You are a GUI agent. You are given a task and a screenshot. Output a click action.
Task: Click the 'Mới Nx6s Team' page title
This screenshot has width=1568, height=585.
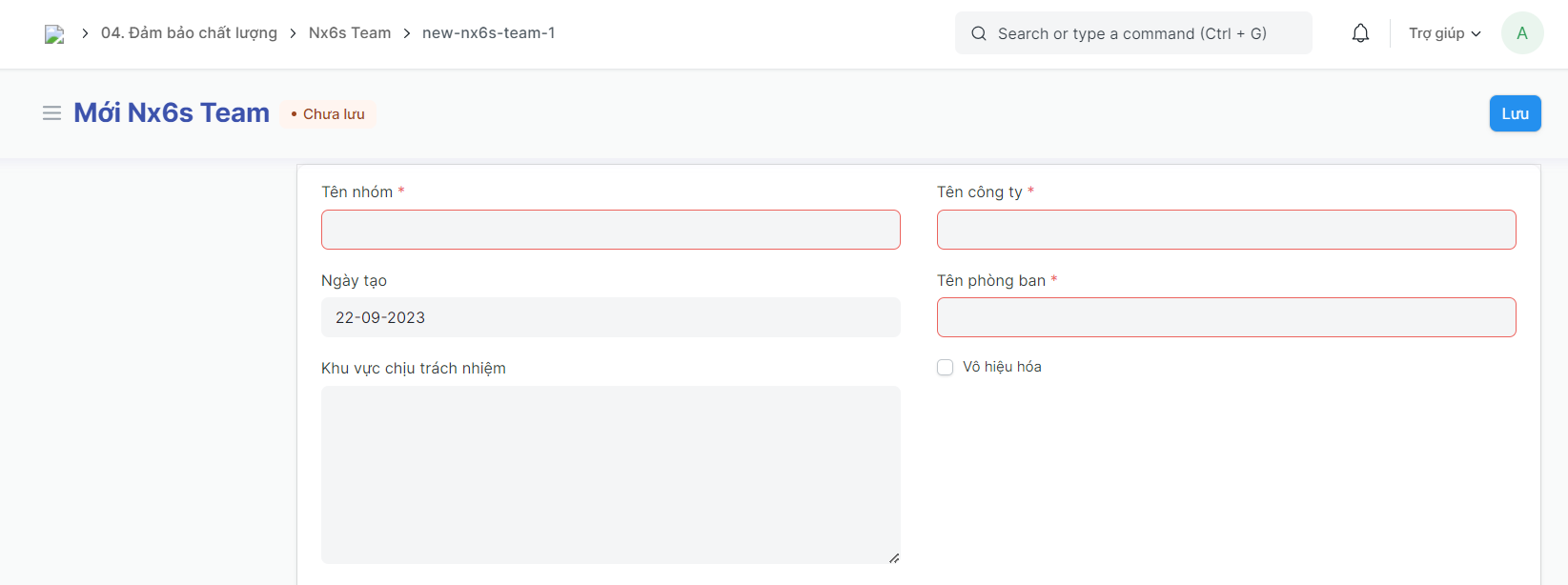(x=172, y=113)
